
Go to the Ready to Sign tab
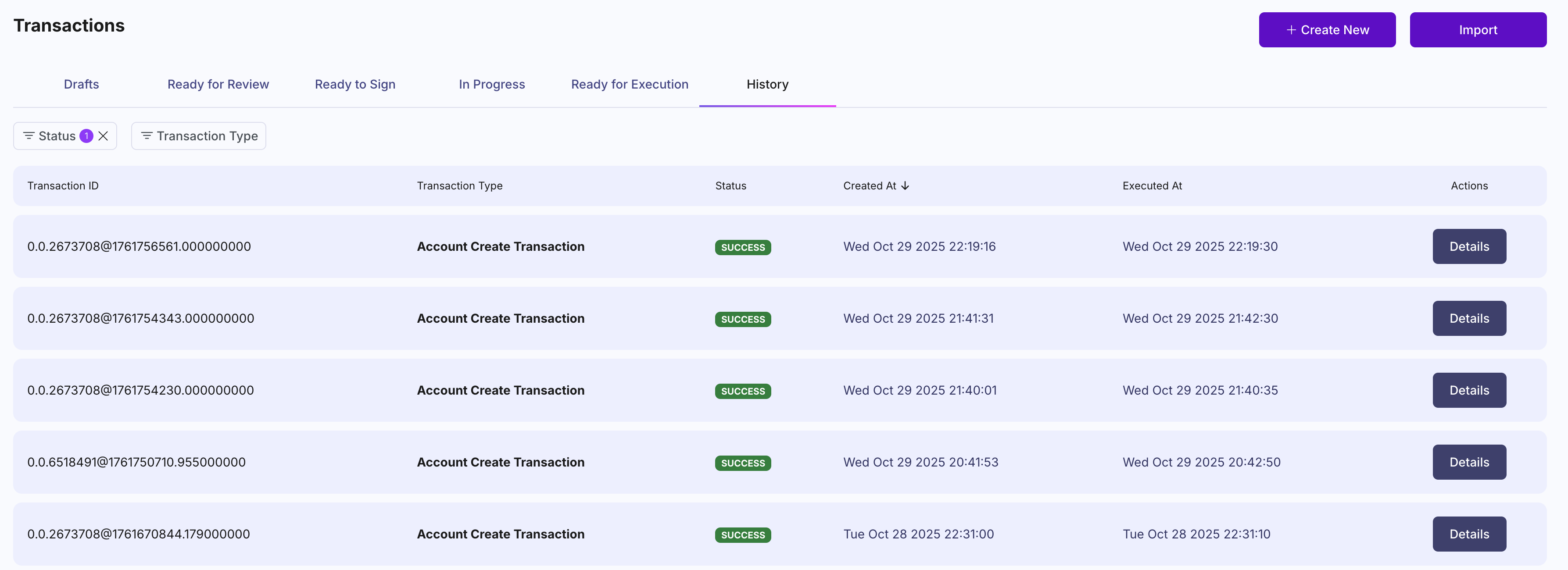tap(355, 84)
